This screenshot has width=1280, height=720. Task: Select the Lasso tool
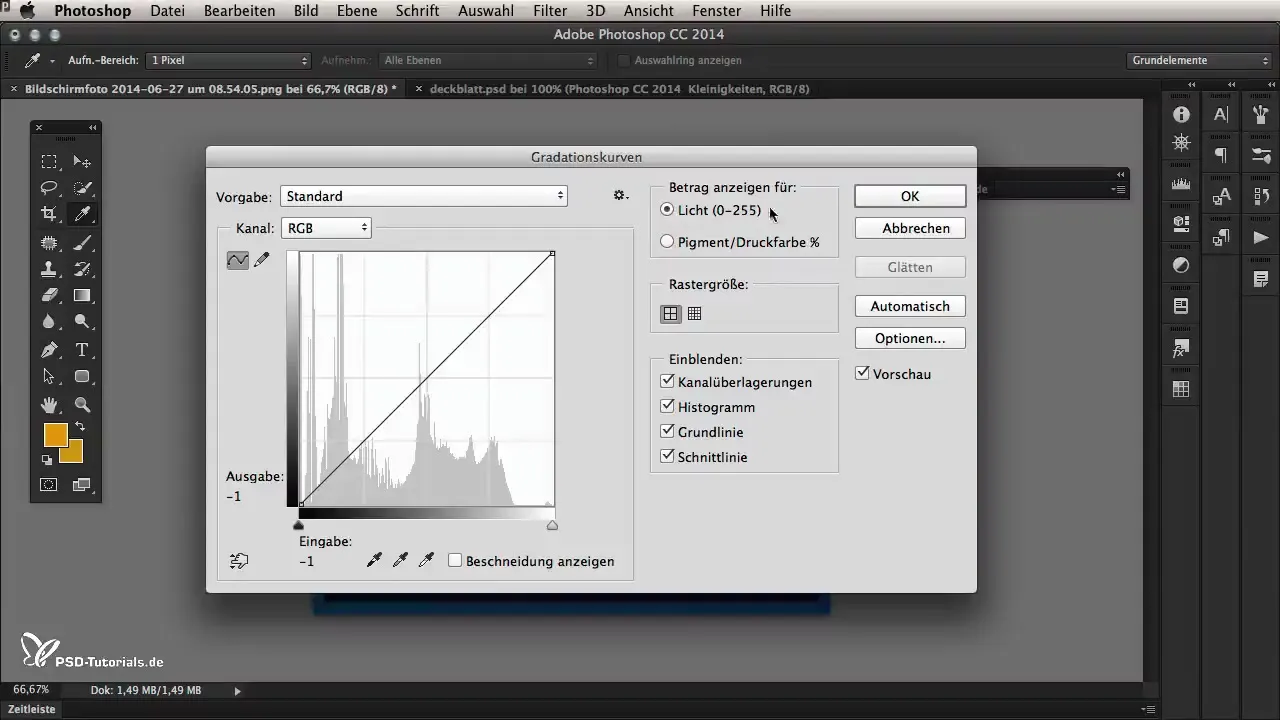click(48, 188)
